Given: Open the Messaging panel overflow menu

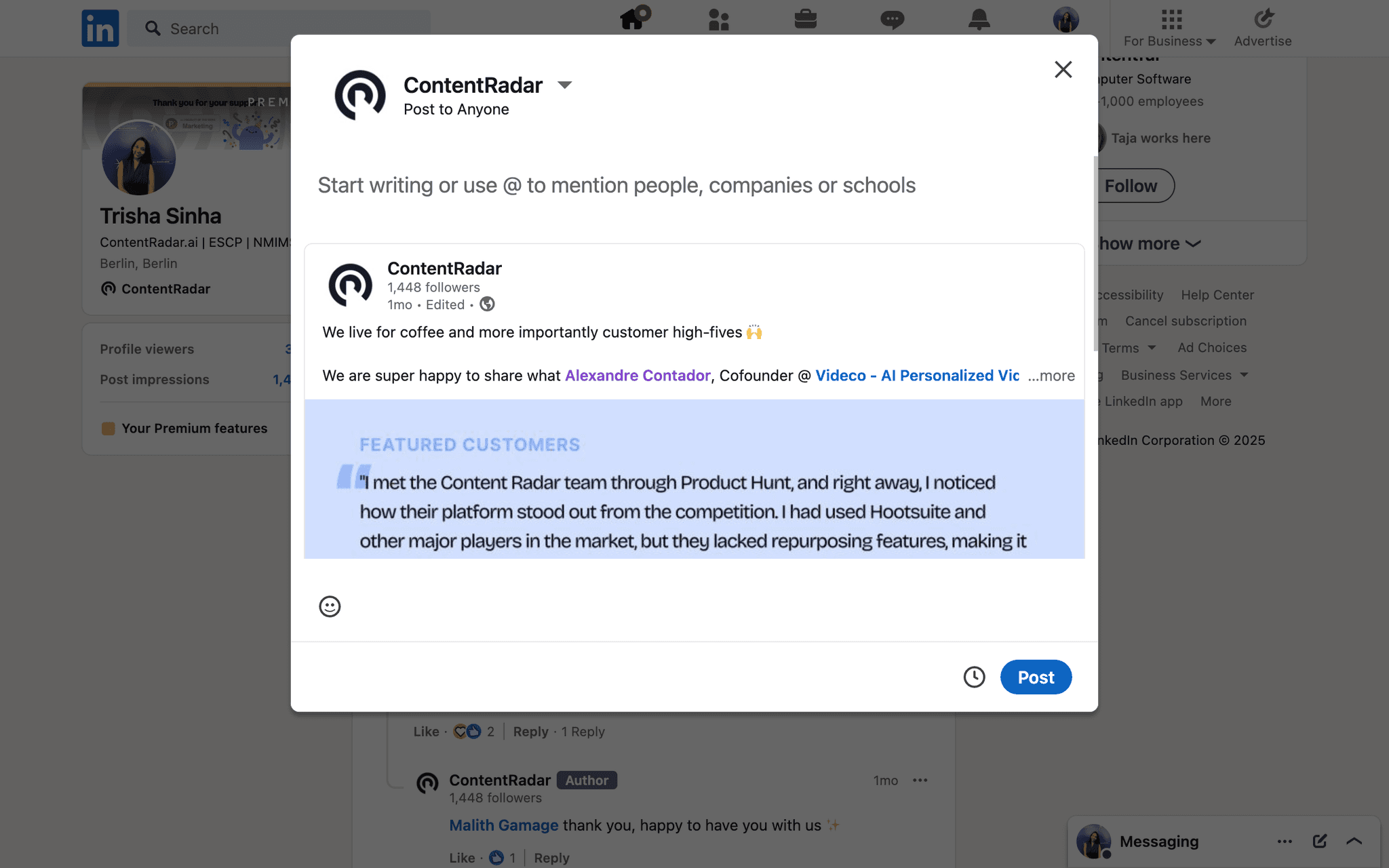Looking at the screenshot, I should point(1285,841).
